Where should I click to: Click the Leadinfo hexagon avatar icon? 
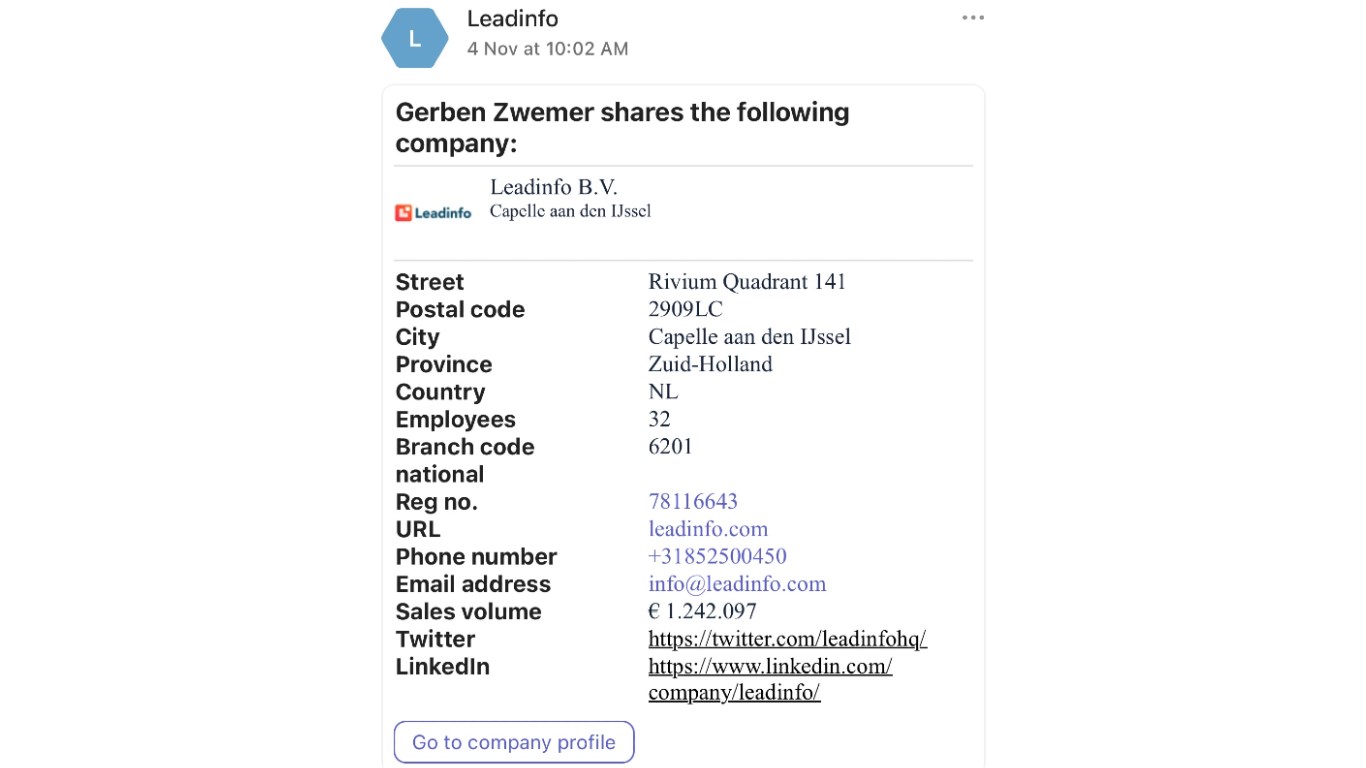[x=415, y=39]
